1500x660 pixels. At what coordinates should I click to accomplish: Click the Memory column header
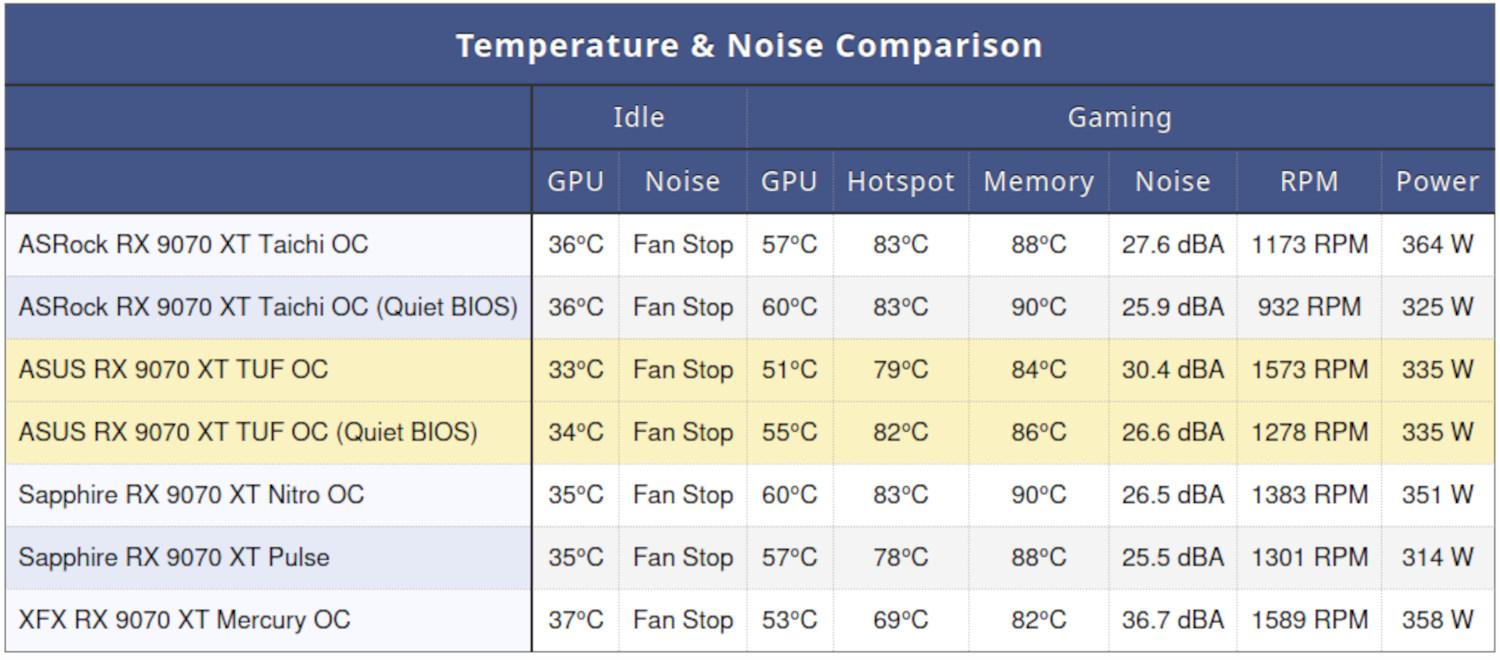point(1038,181)
